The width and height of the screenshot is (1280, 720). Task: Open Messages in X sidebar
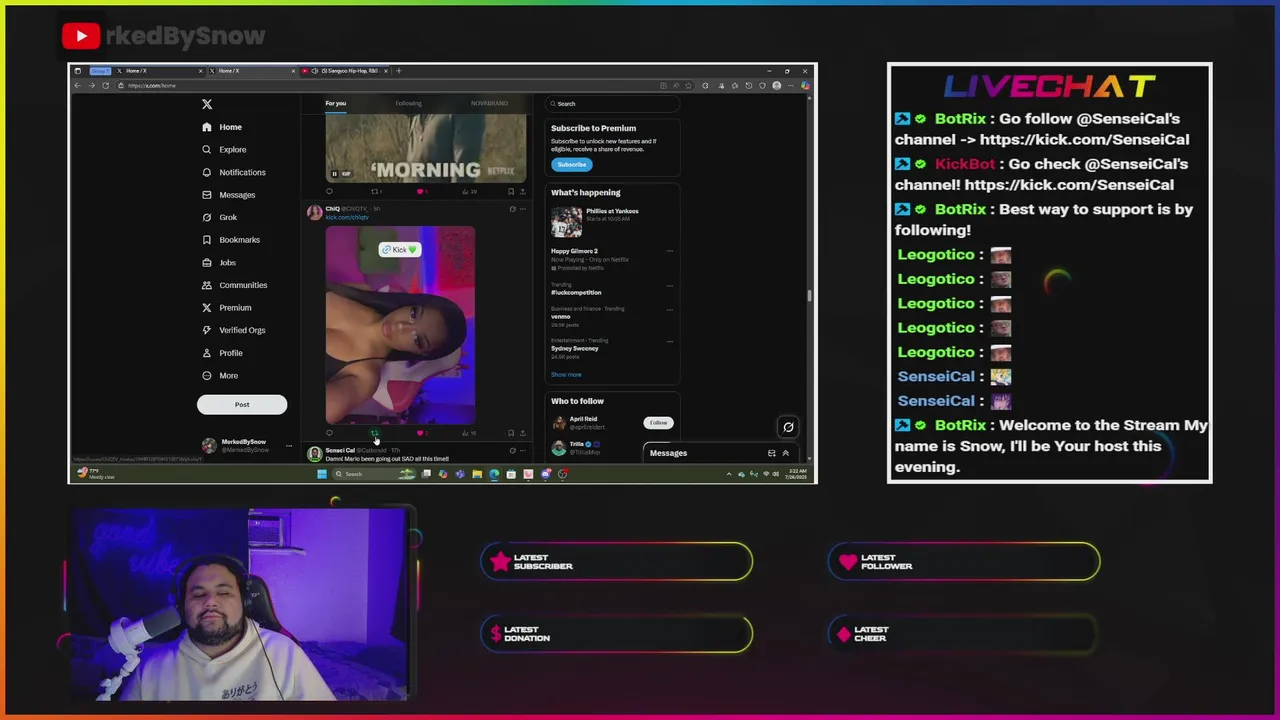tap(228, 195)
